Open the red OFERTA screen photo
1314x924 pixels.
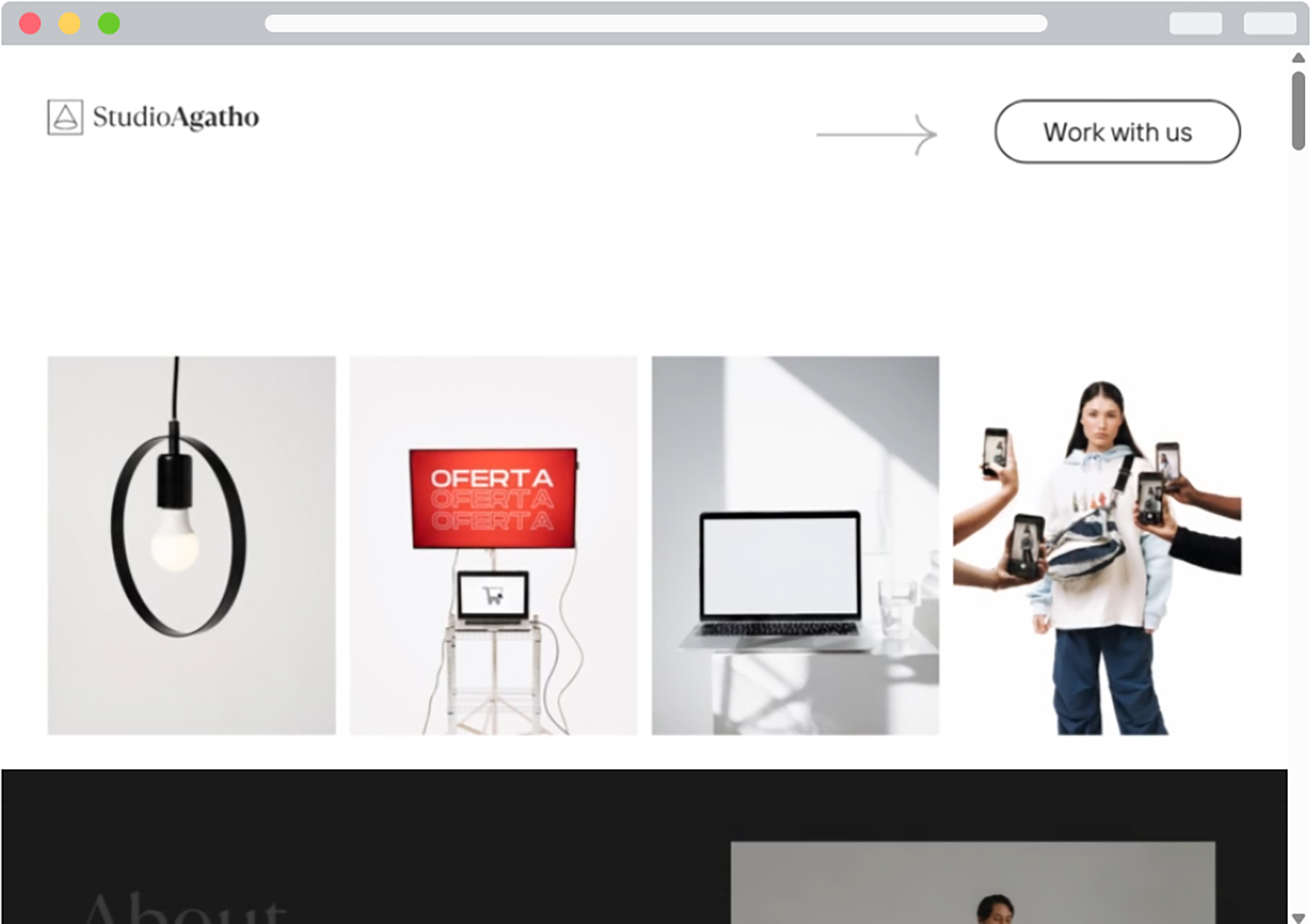[493, 545]
